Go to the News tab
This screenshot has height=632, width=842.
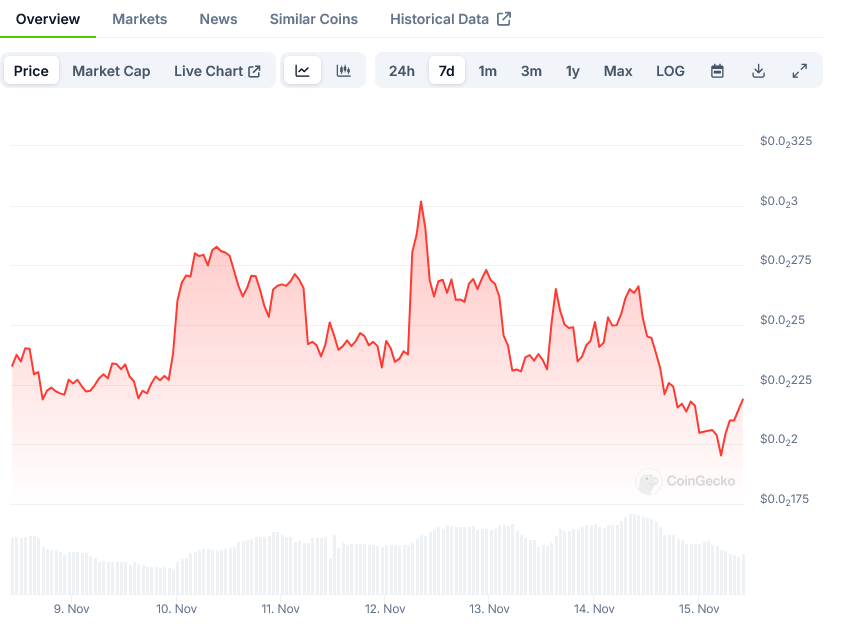pos(218,19)
